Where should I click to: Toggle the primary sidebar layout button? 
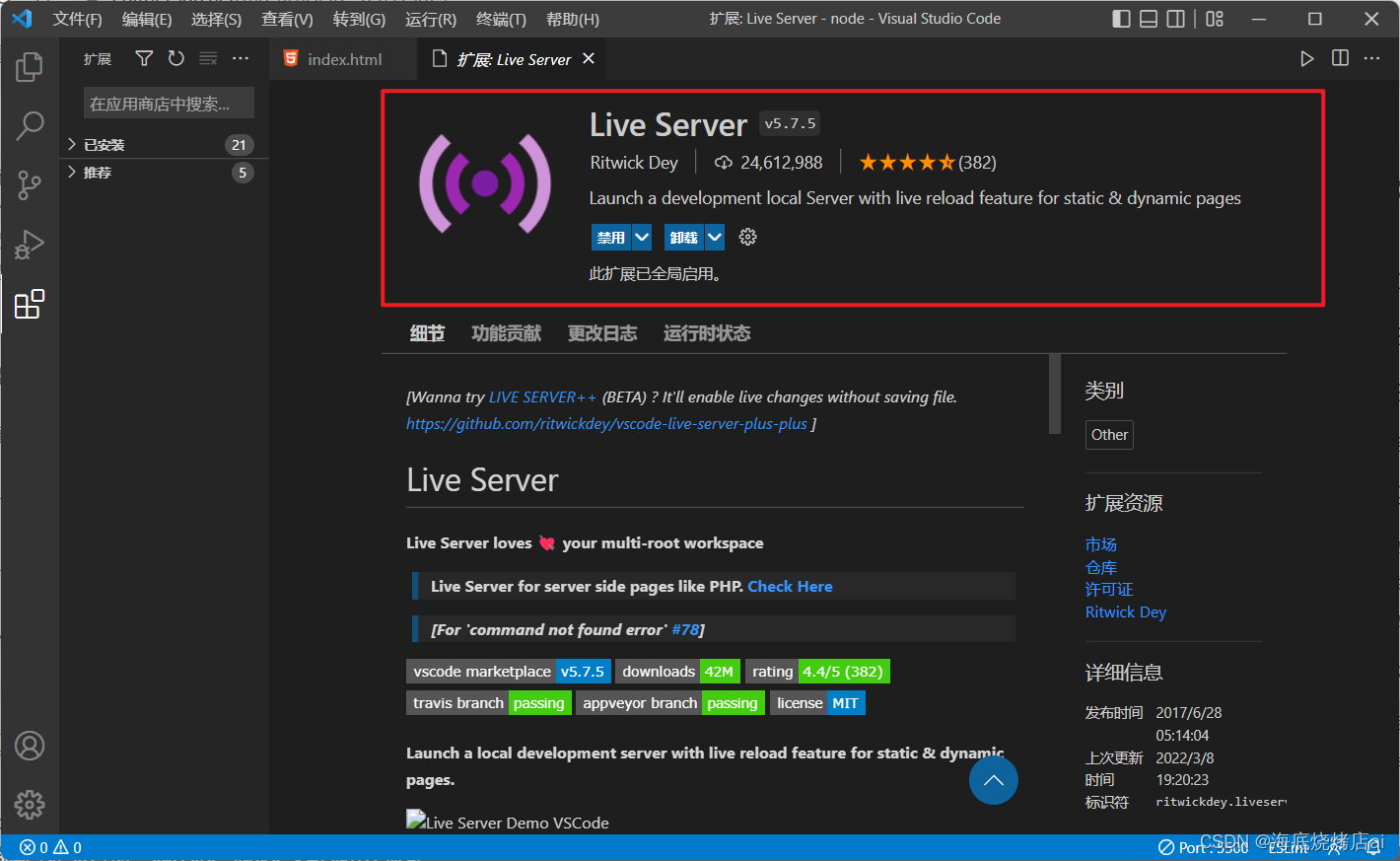[1121, 19]
